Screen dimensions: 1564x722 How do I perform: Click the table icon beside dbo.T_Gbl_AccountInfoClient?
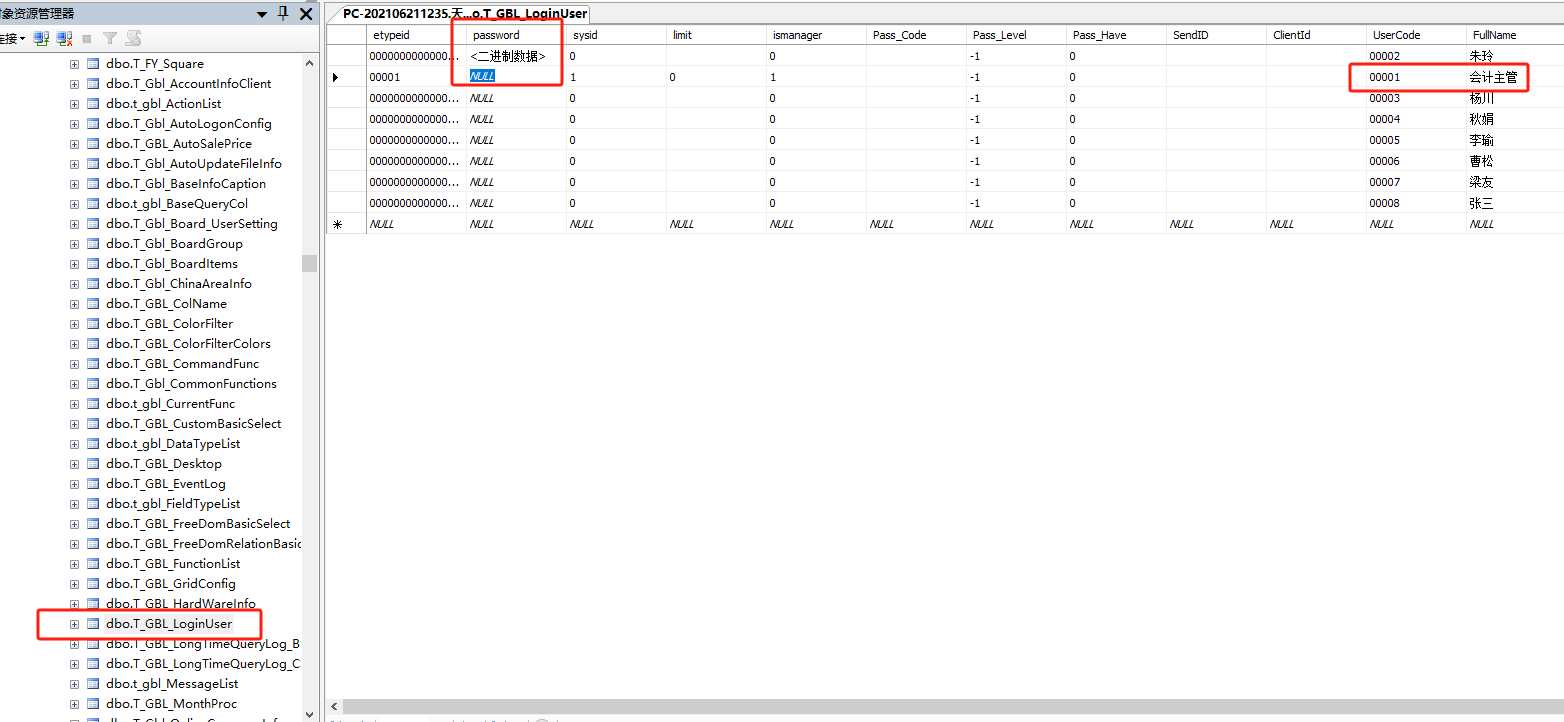(93, 84)
